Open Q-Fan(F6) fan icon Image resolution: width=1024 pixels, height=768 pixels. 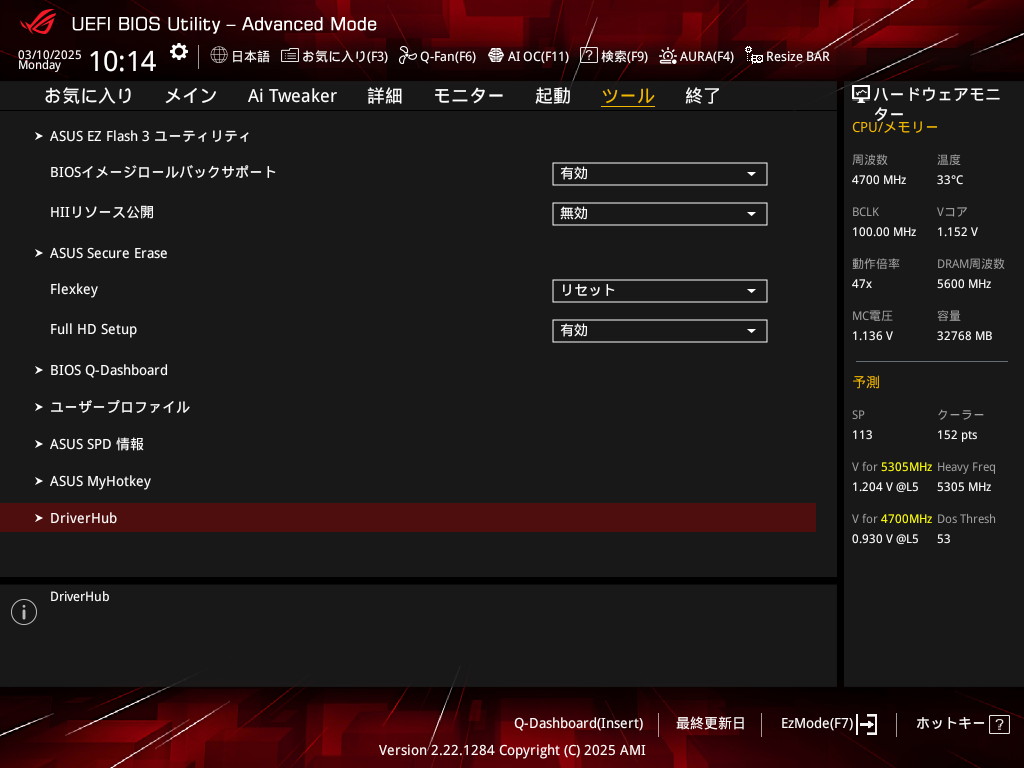(x=408, y=56)
